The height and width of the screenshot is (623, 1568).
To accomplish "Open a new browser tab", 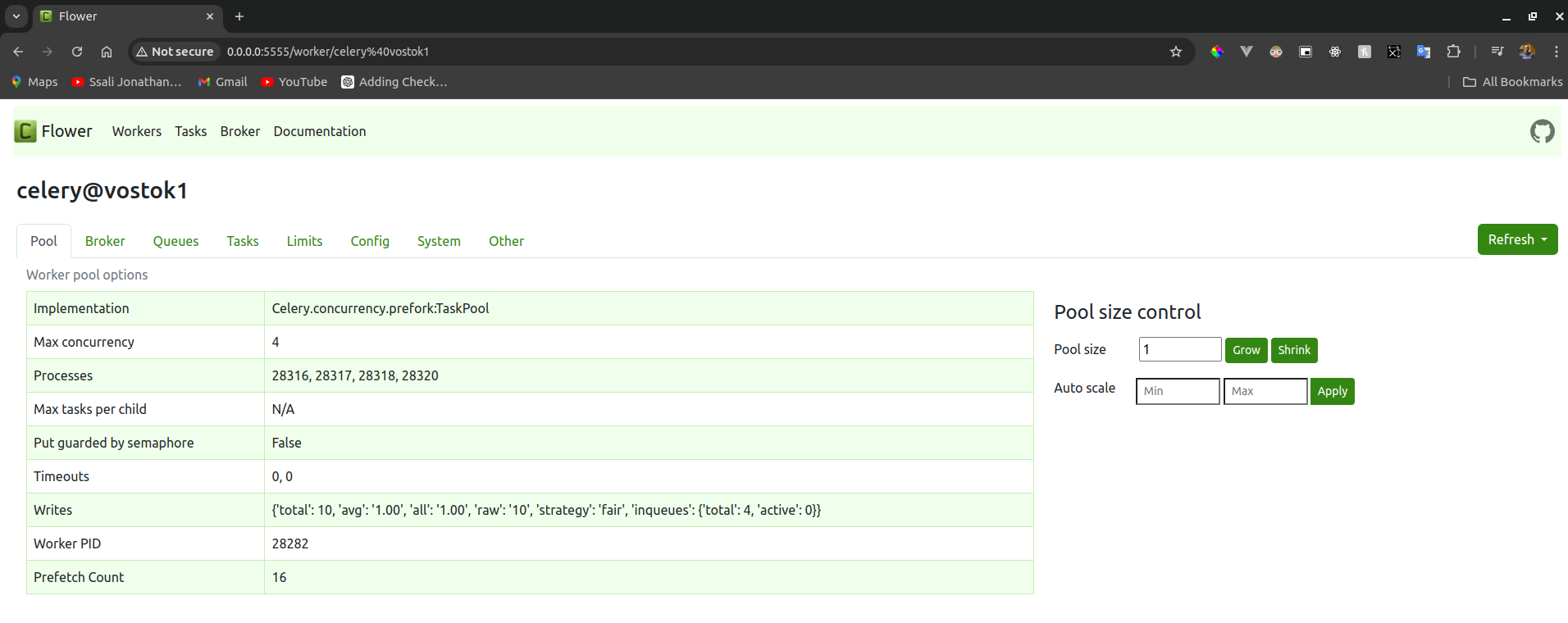I will coord(239,16).
